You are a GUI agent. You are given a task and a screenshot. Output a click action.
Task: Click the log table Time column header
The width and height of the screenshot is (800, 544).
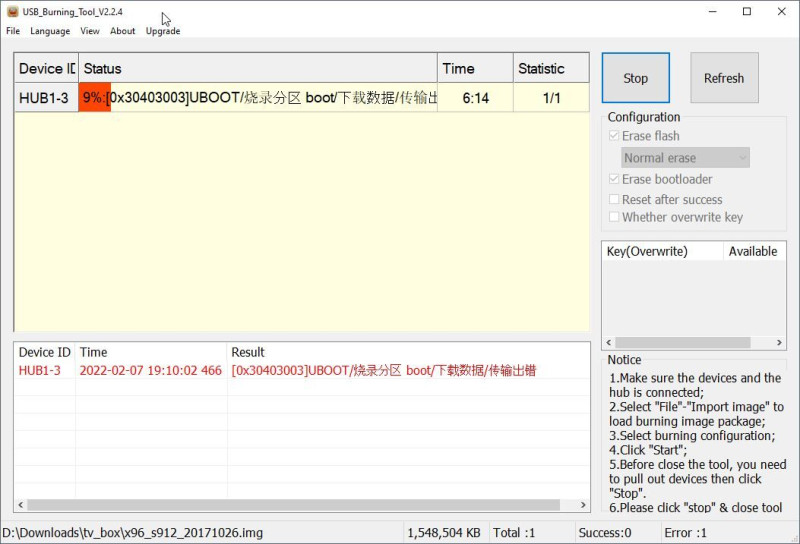tap(151, 352)
